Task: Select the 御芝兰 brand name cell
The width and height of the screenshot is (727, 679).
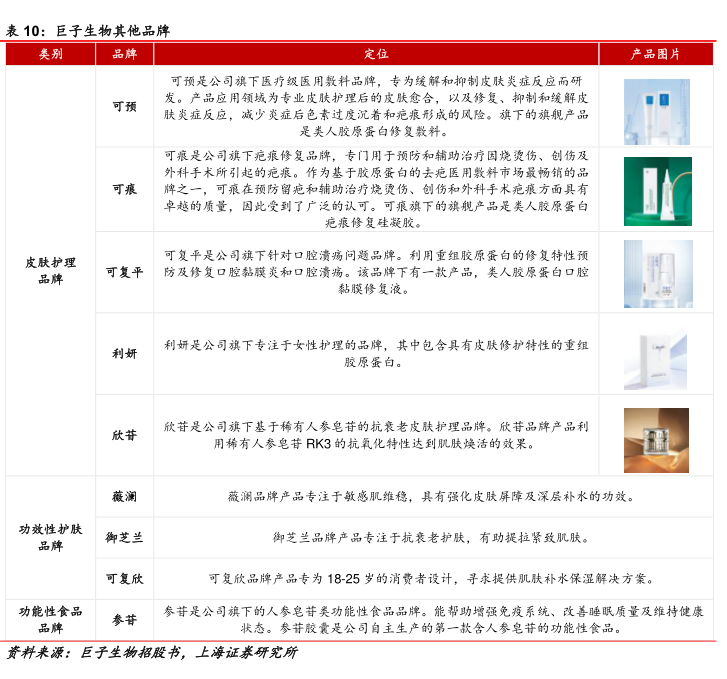Action: pos(124,537)
